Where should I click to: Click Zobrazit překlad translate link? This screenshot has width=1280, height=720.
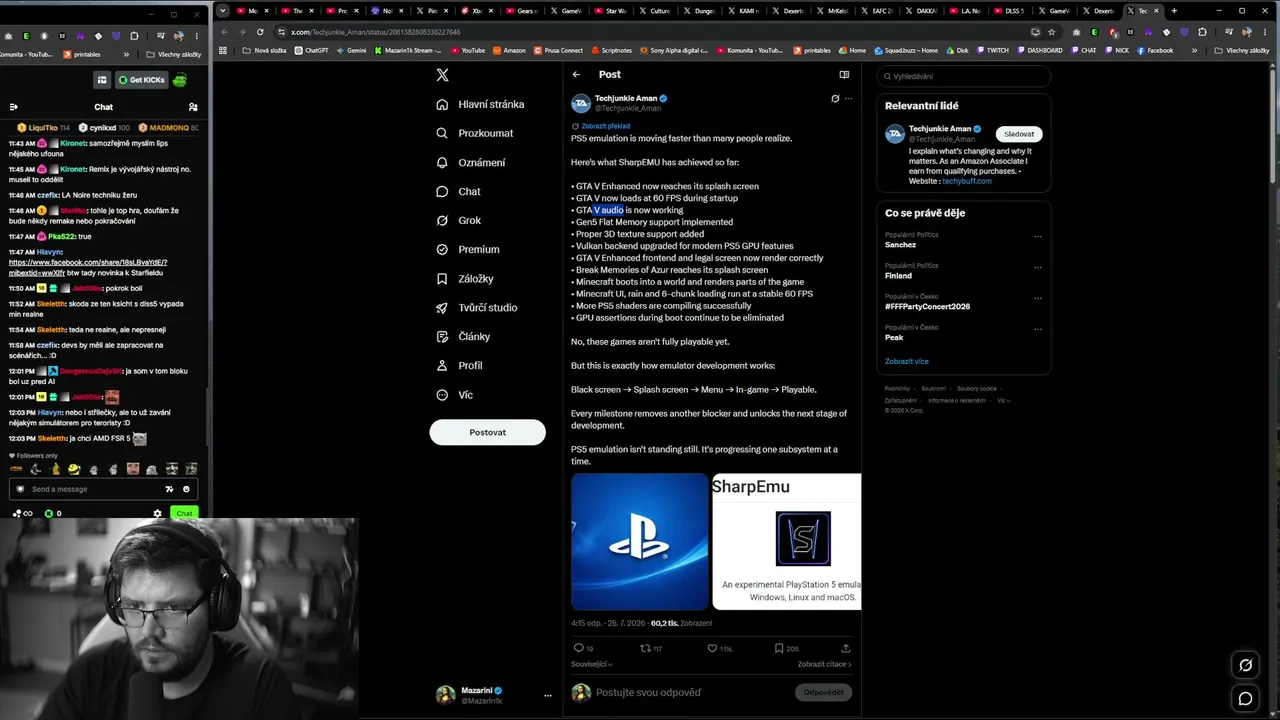tap(605, 126)
